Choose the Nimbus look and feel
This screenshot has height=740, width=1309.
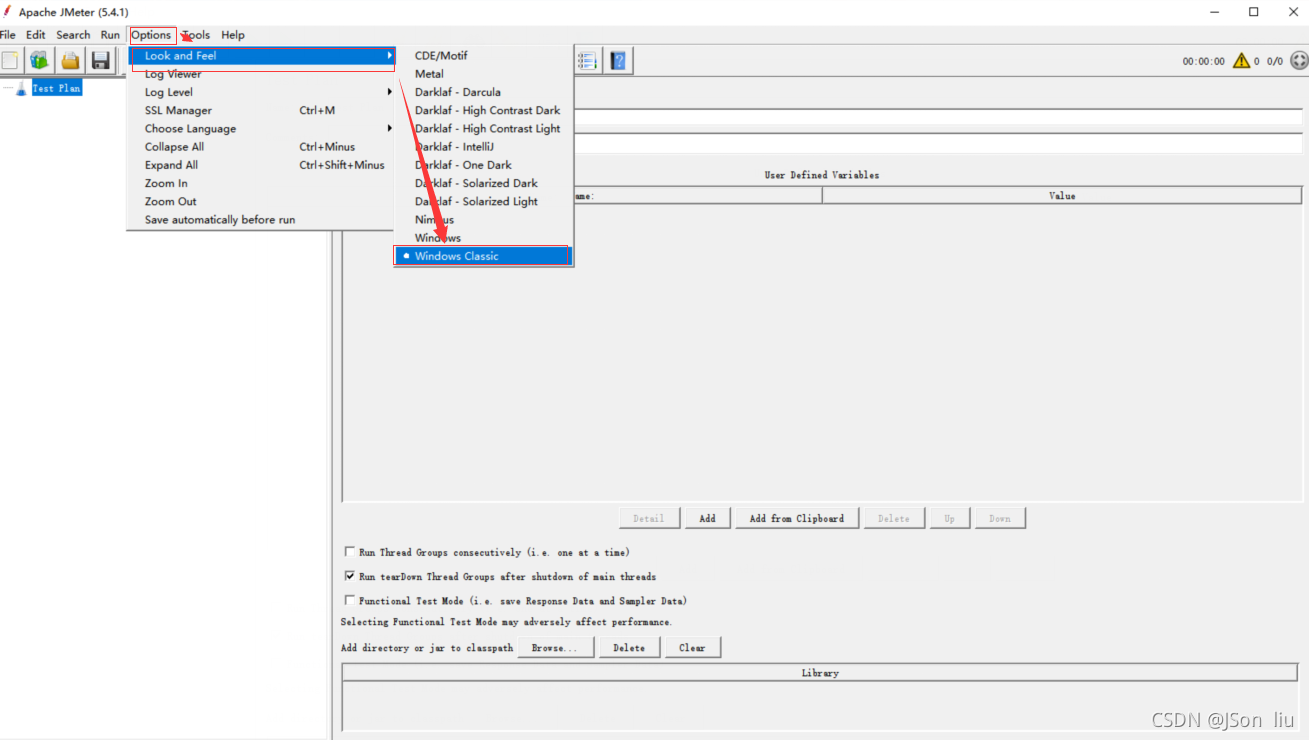pos(484,220)
